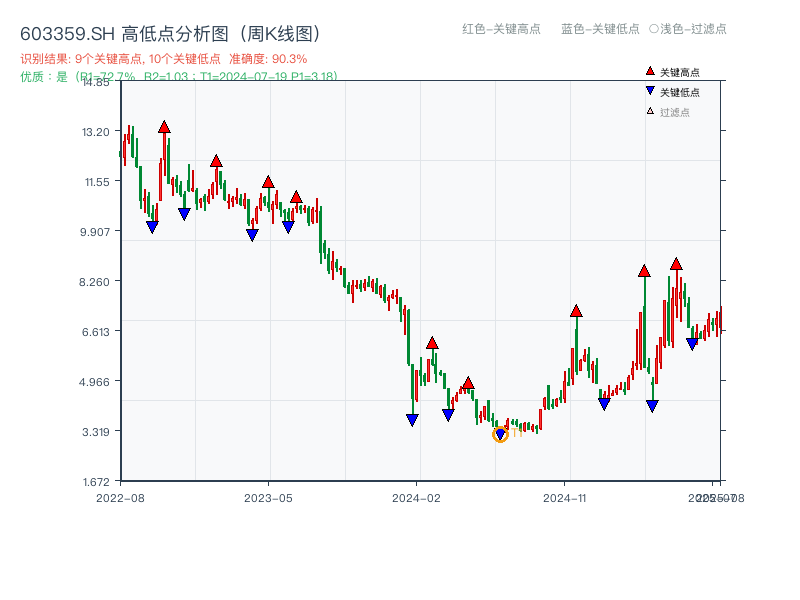Click the red high marker above the 2023-05 candles
800x600 pixels.
pyautogui.click(x=267, y=182)
